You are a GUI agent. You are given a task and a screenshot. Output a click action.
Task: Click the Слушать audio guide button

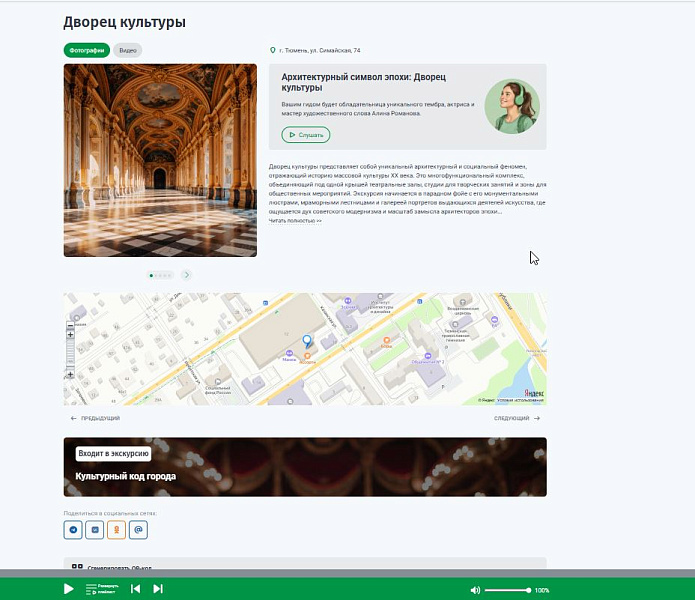click(306, 135)
